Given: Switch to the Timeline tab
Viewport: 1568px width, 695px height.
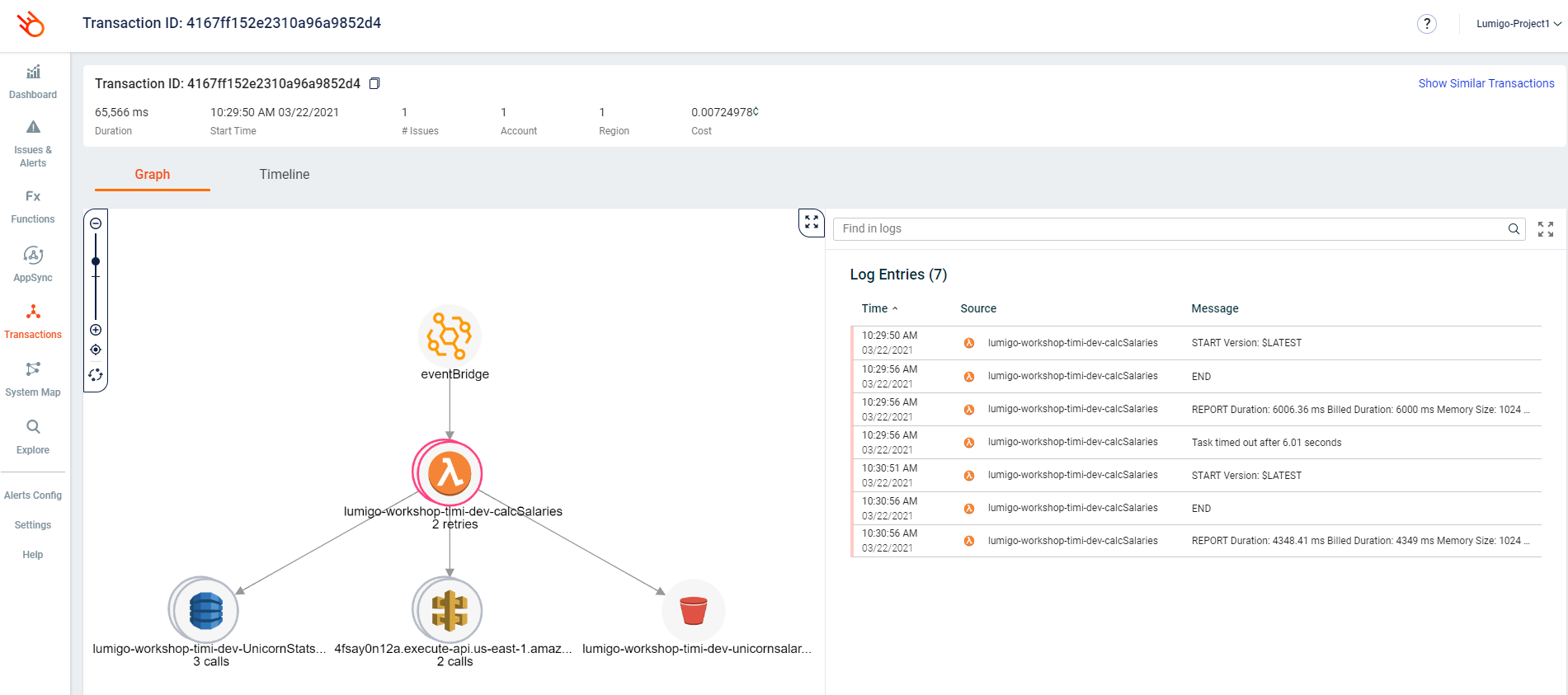Looking at the screenshot, I should 285,175.
